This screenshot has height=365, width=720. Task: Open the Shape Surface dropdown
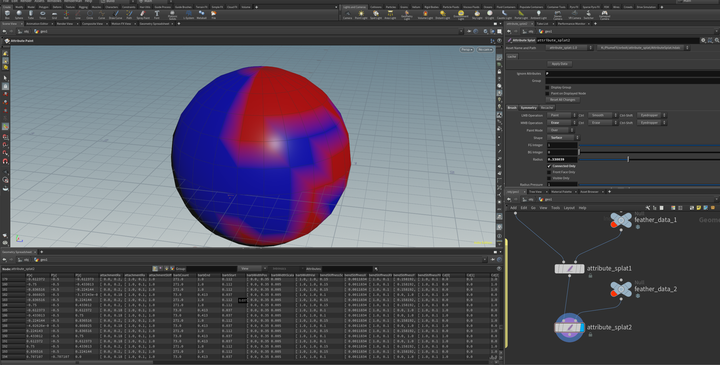click(x=563, y=137)
